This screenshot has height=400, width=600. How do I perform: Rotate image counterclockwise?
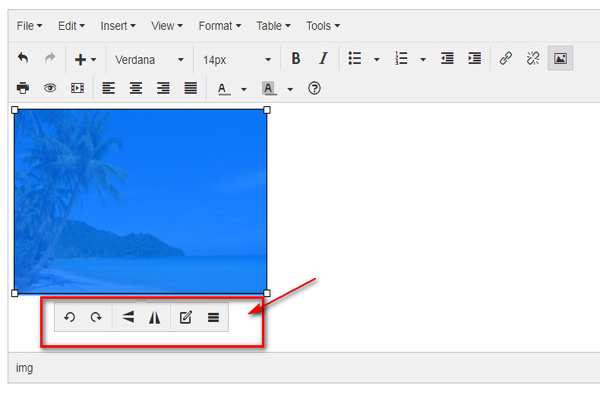point(69,317)
